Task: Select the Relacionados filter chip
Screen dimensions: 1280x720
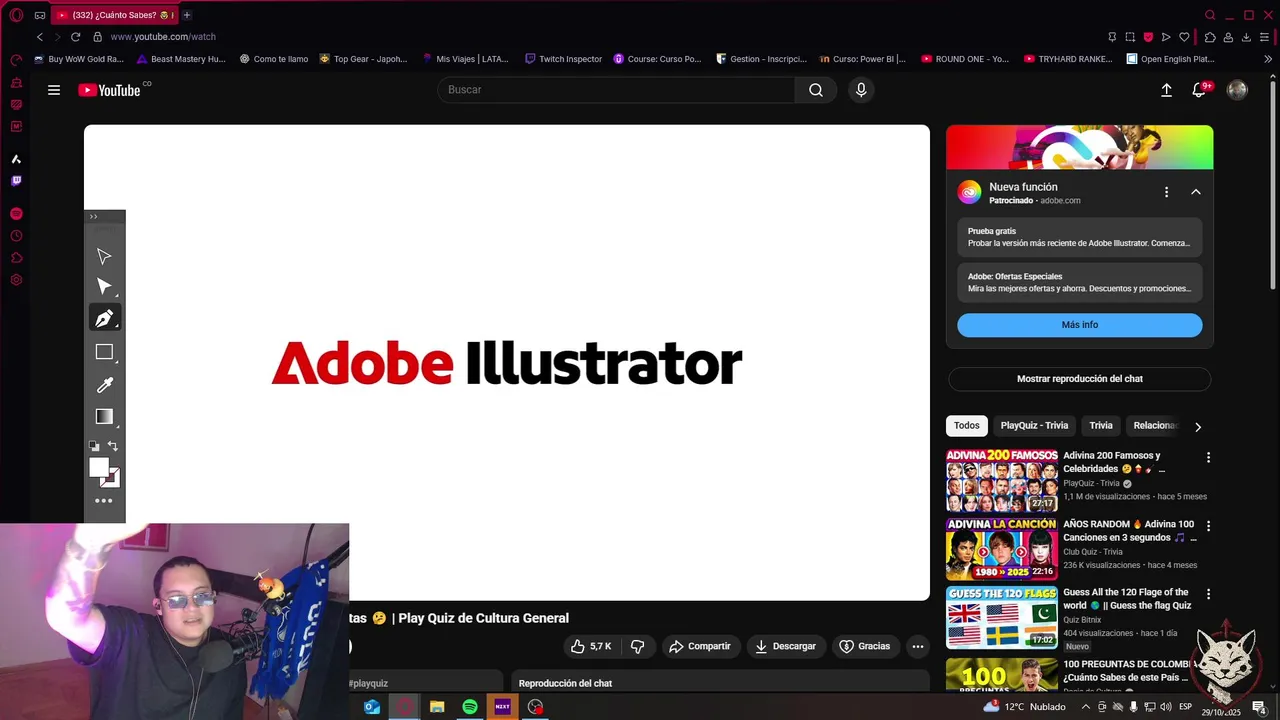Action: tap(1154, 426)
